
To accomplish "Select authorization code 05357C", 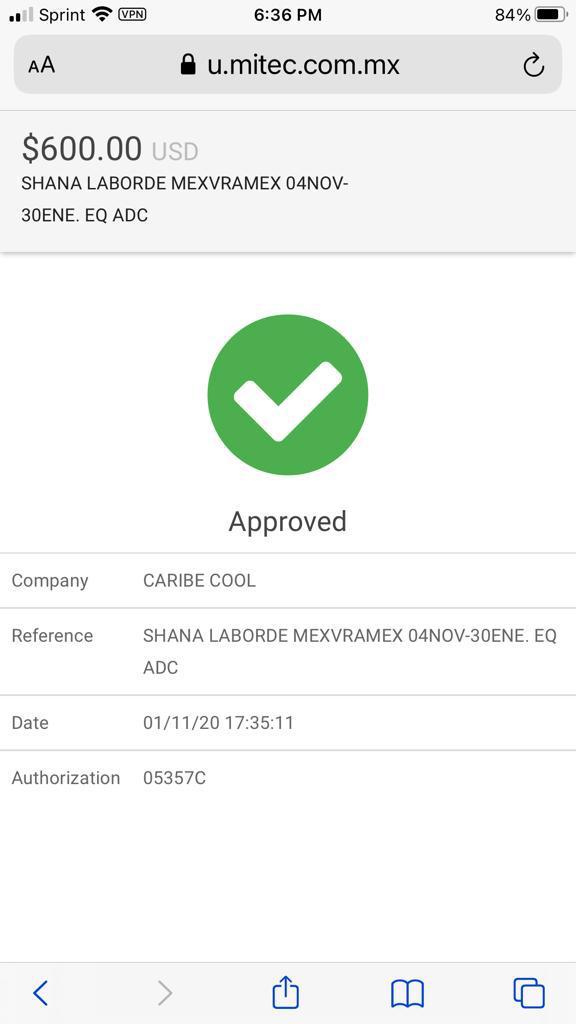I will pos(174,778).
